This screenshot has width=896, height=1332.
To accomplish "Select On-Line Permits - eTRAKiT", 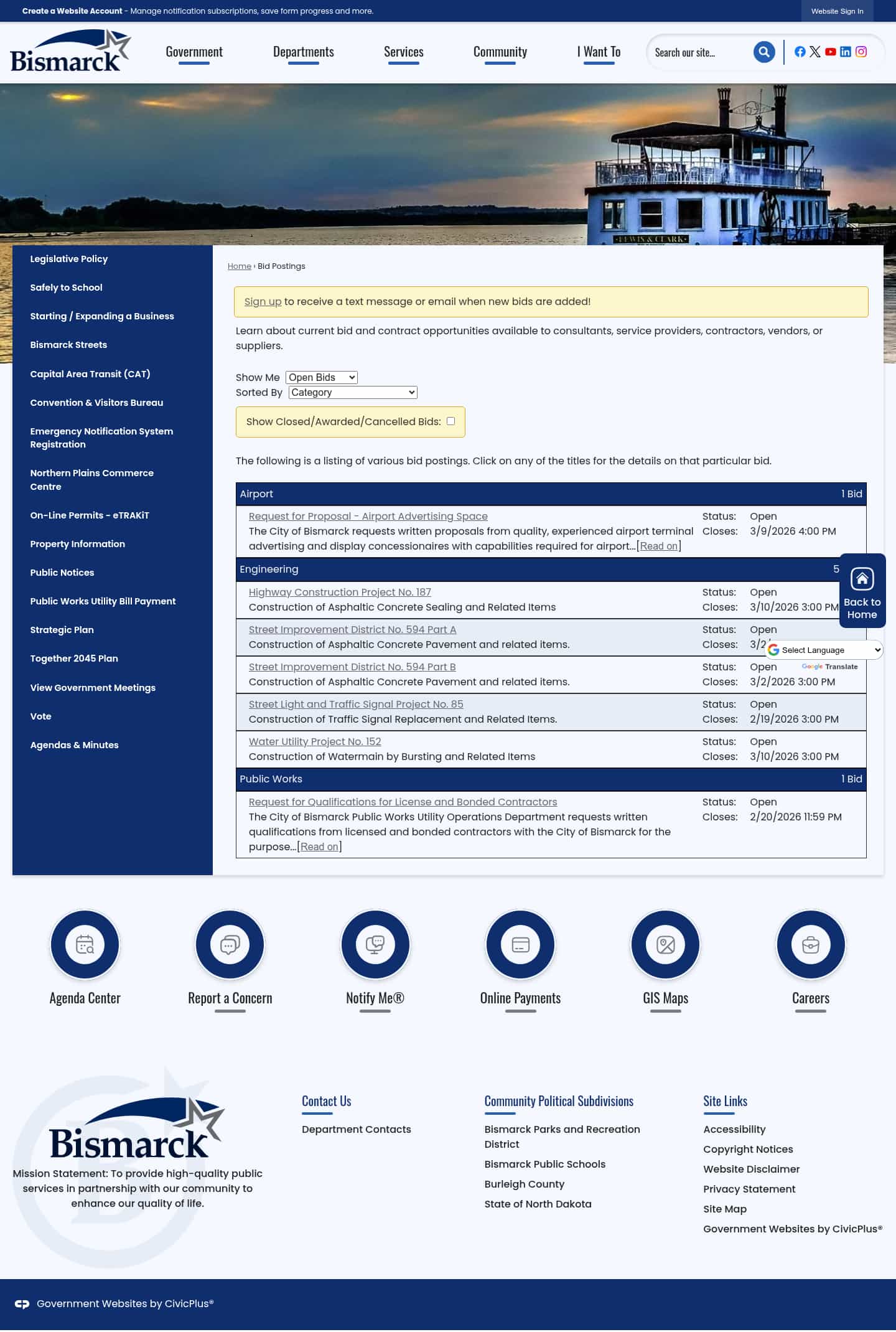I will tap(90, 515).
